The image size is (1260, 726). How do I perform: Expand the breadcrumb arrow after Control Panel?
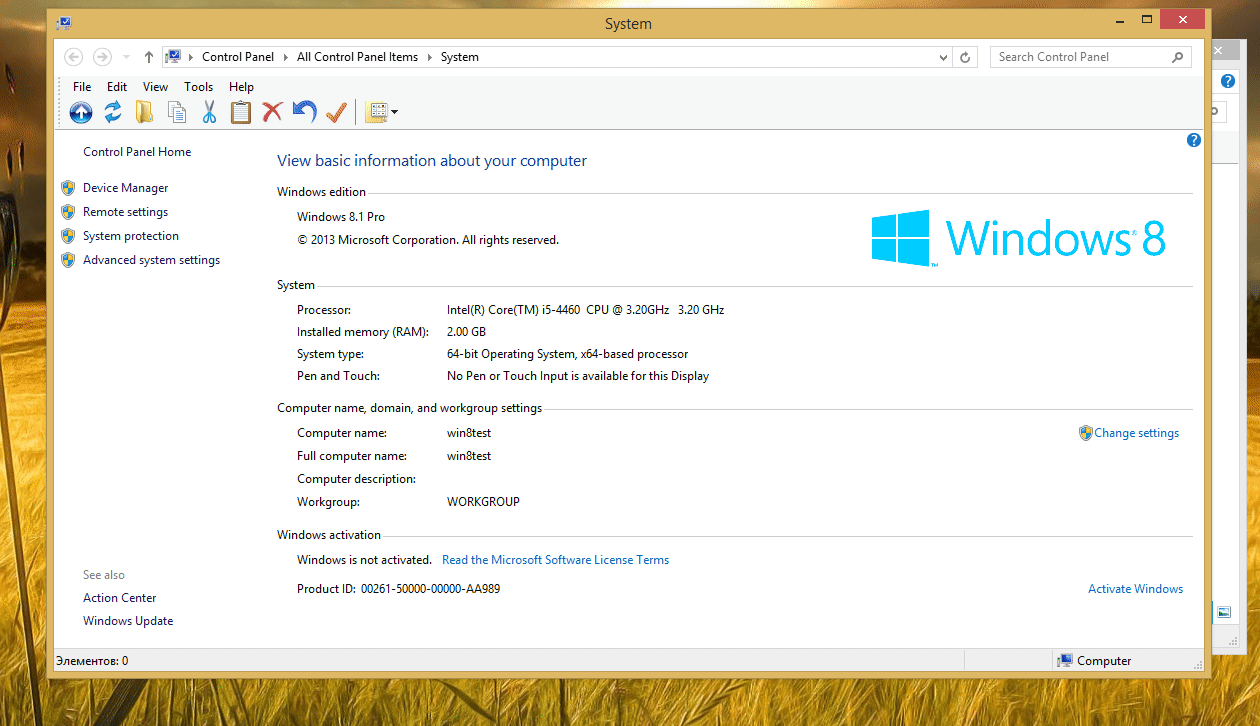tap(286, 57)
